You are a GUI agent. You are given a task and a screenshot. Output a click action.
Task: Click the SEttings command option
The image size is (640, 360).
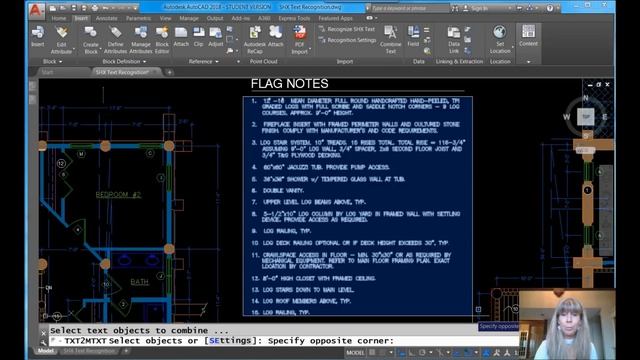[230, 340]
